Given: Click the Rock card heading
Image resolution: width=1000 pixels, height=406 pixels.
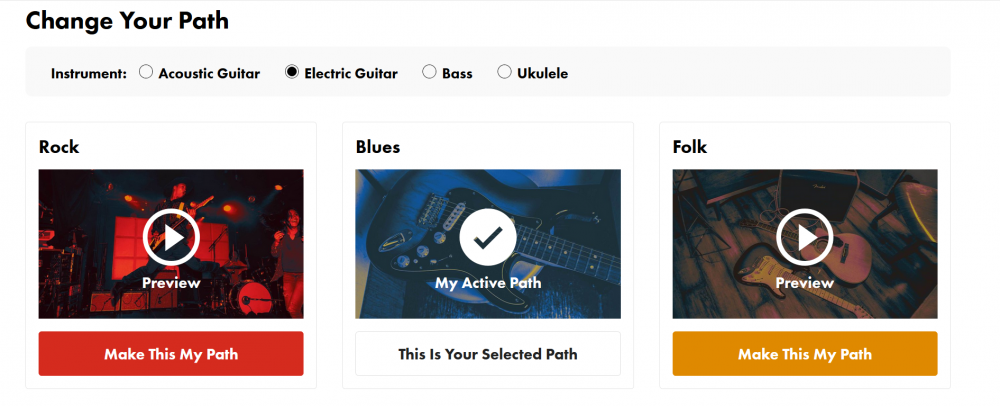Looking at the screenshot, I should click(59, 147).
